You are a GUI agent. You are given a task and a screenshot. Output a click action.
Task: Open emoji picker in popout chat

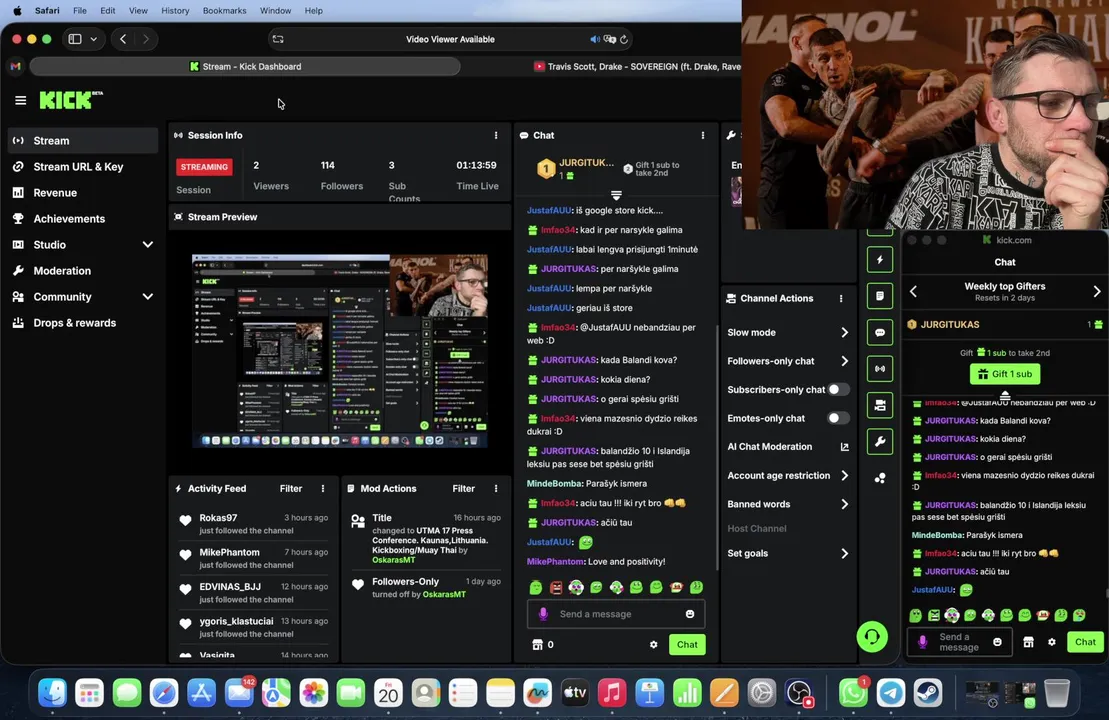point(997,642)
